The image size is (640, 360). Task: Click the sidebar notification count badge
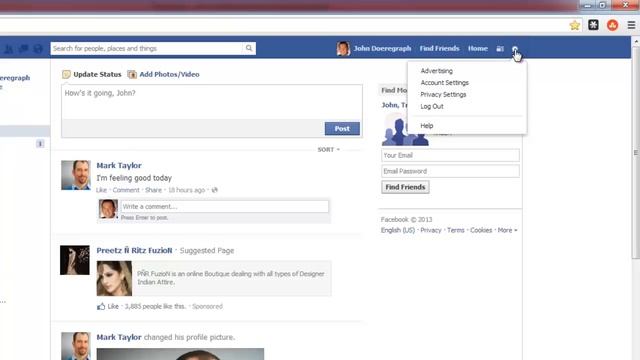(x=40, y=144)
